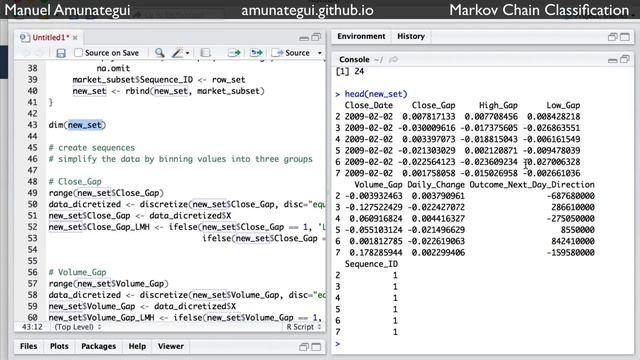The width and height of the screenshot is (640, 360).
Task: Restore the Environment pane size
Action: point(612,37)
